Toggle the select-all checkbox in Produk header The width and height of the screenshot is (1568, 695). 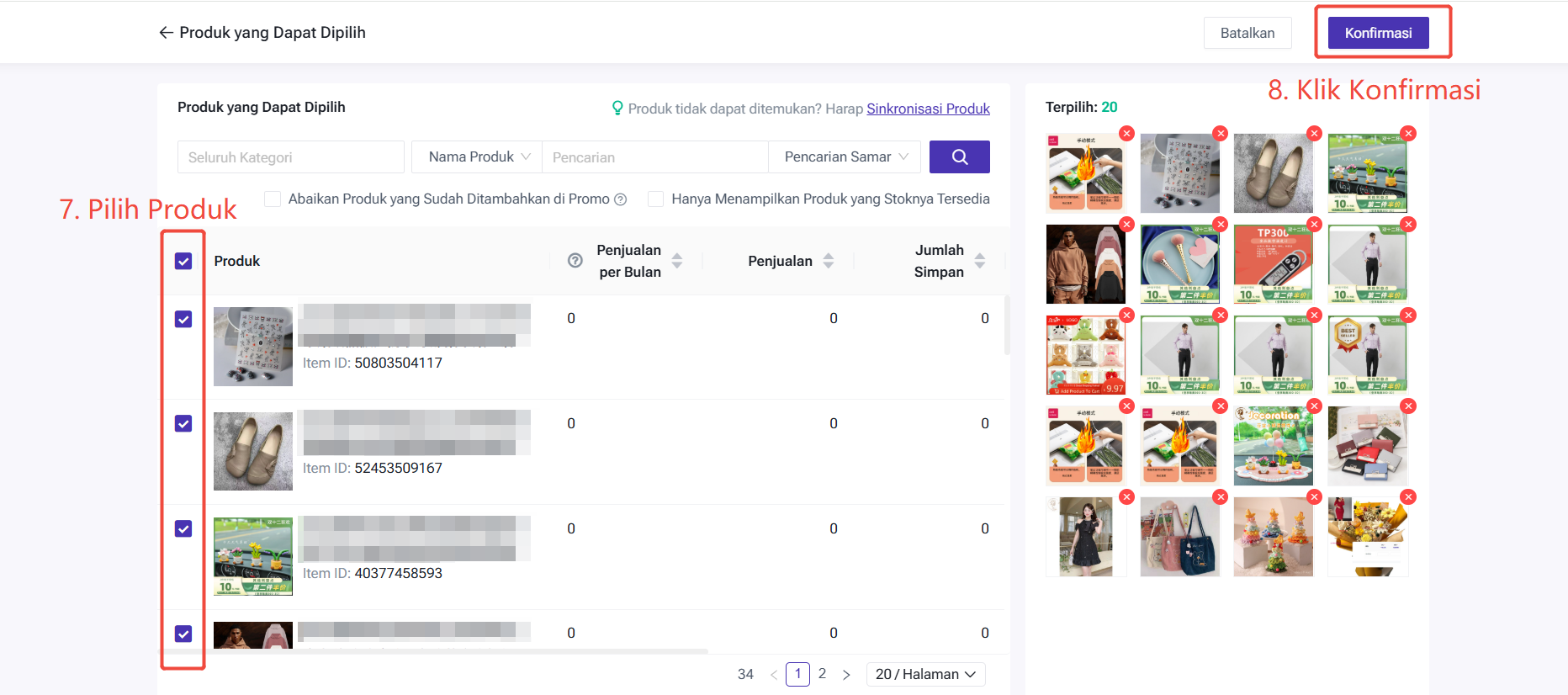pyautogui.click(x=183, y=261)
